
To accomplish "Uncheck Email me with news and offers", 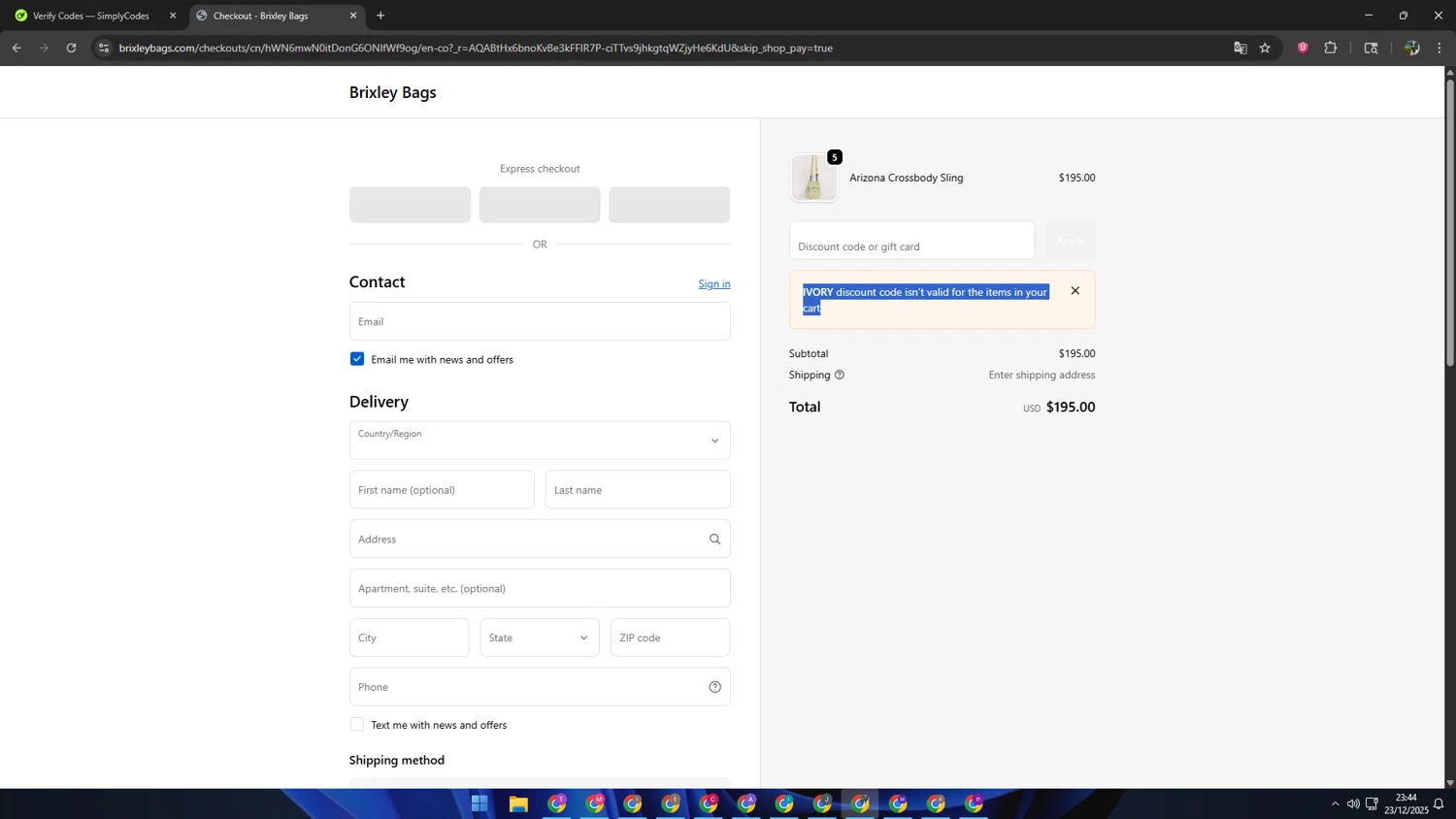I will 357,359.
